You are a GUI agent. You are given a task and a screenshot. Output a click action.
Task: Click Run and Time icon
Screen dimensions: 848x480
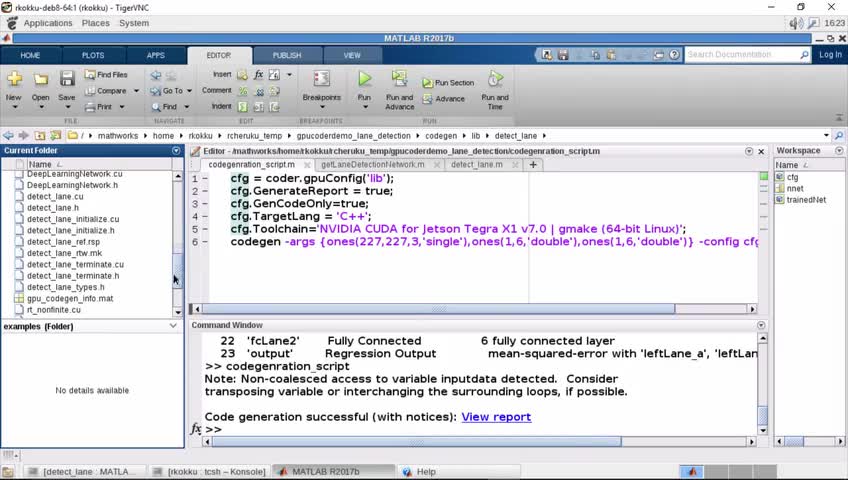pyautogui.click(x=495, y=79)
